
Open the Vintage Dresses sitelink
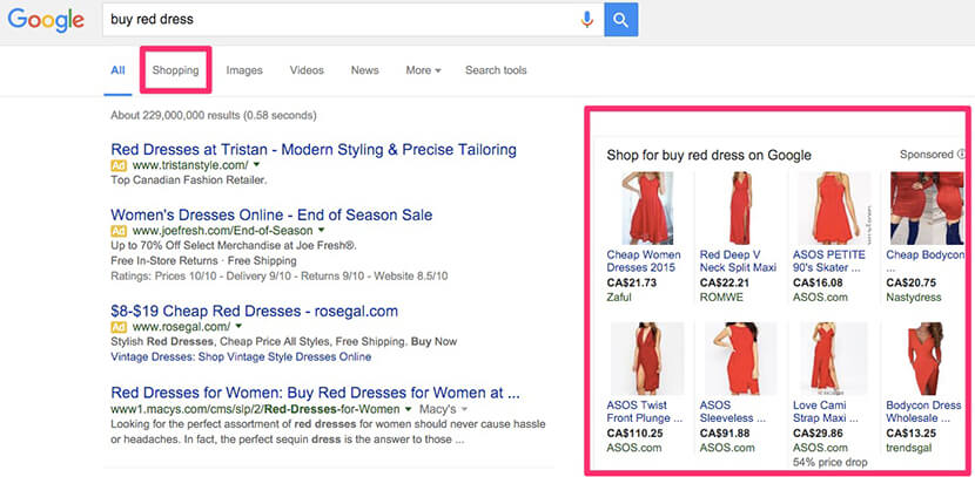tap(241, 357)
